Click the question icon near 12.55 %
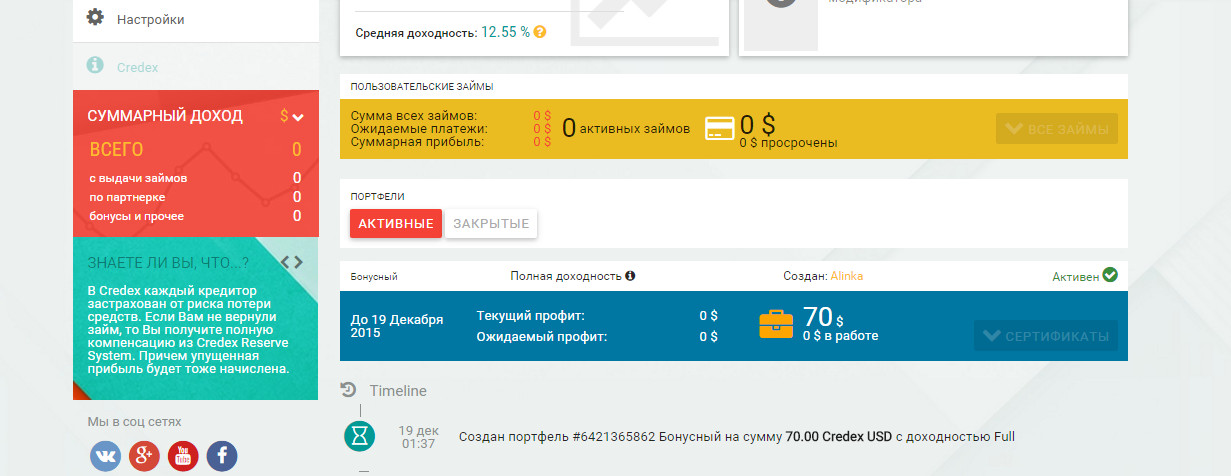The width and height of the screenshot is (1231, 476). pyautogui.click(x=540, y=32)
